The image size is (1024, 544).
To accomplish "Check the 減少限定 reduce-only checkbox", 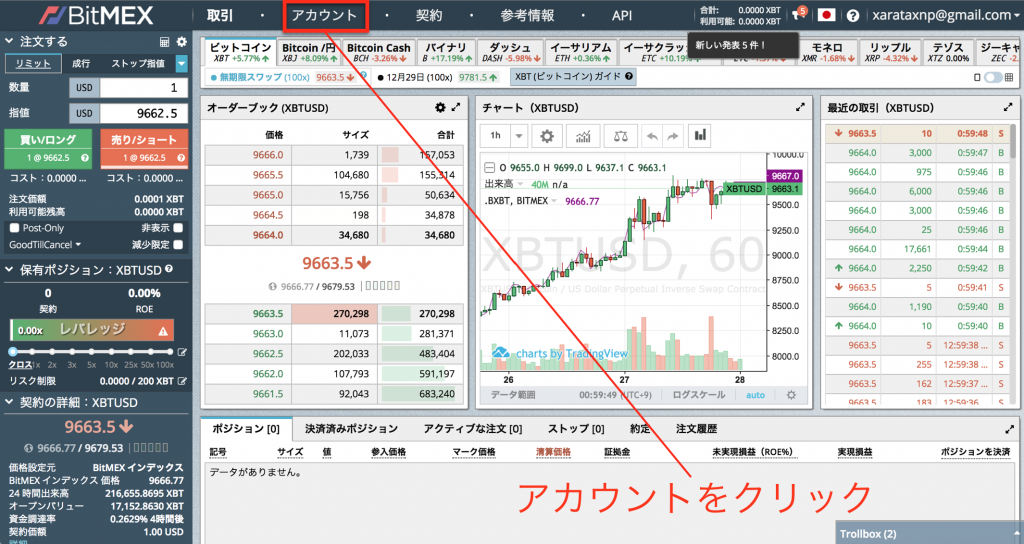I will point(178,244).
